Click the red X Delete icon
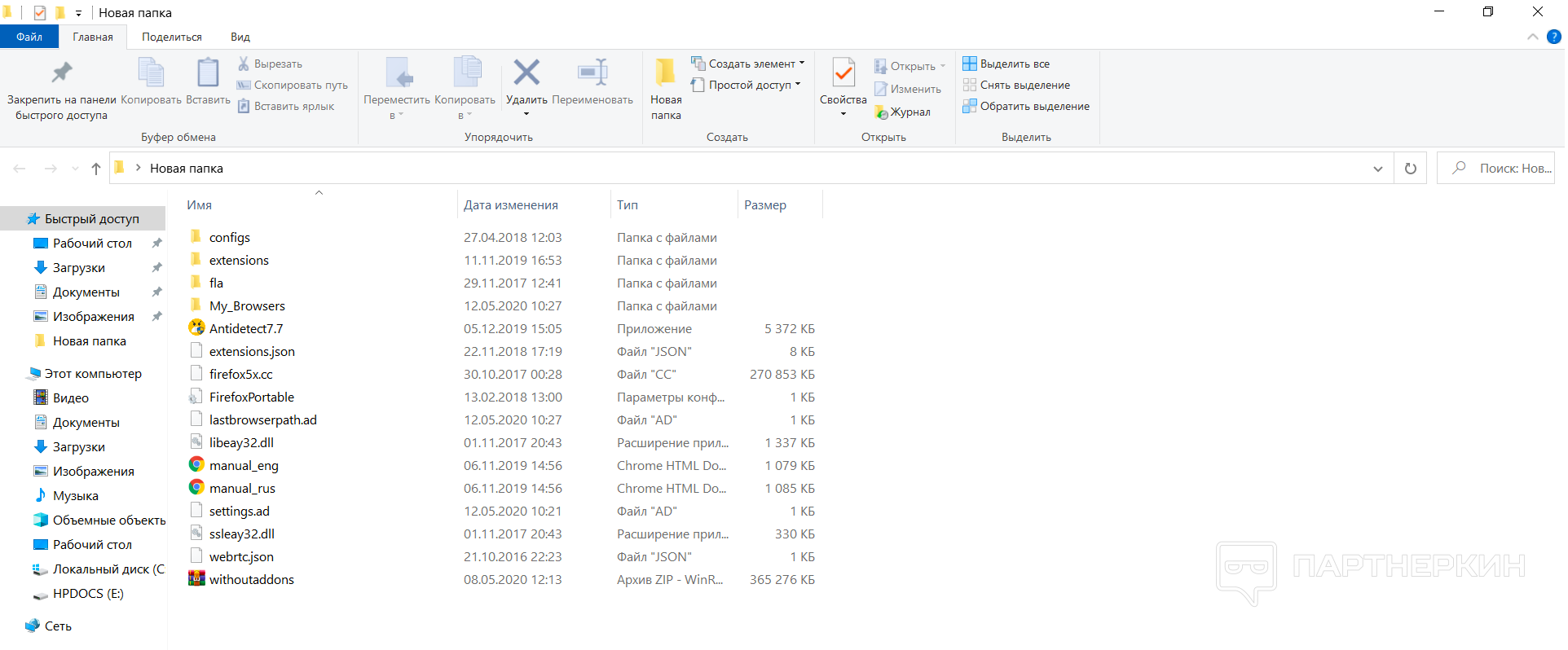 coord(526,72)
